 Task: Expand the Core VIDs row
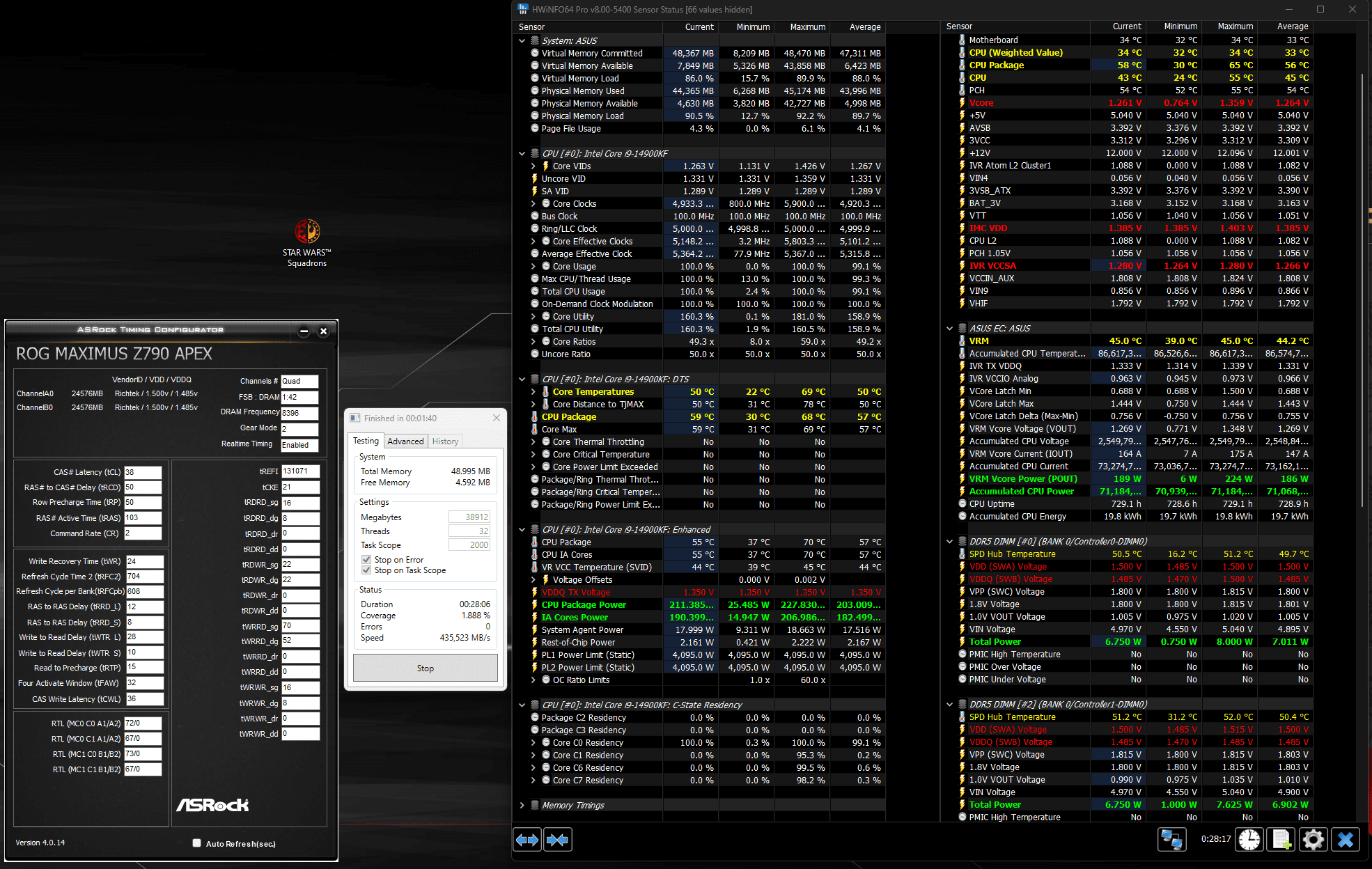point(533,166)
